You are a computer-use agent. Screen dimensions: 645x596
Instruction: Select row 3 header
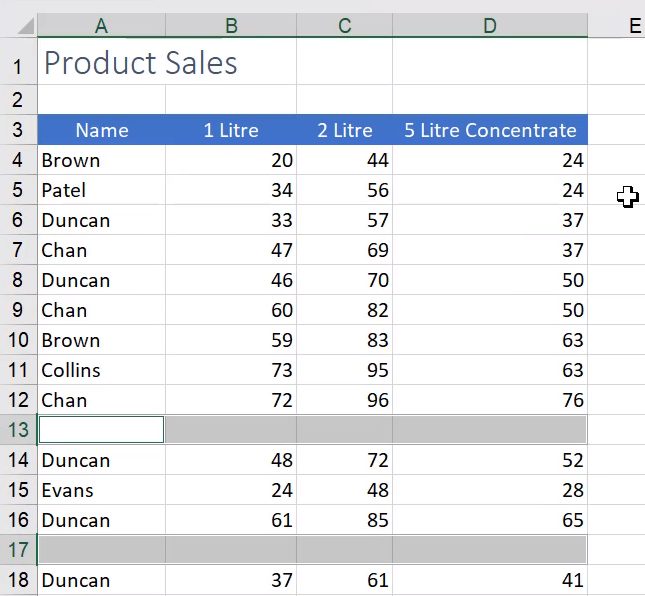(x=18, y=130)
